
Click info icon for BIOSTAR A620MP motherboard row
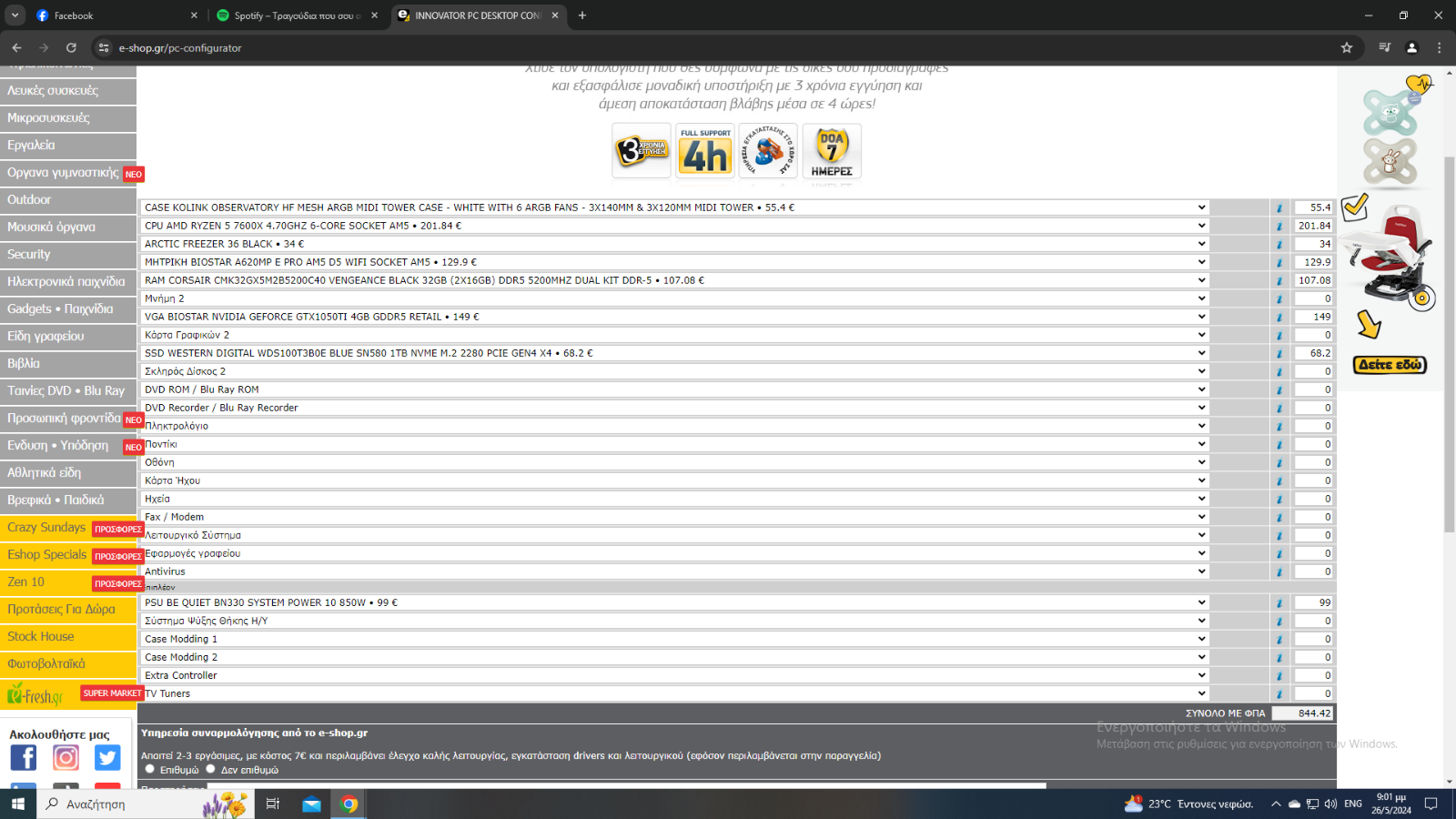(1279, 262)
